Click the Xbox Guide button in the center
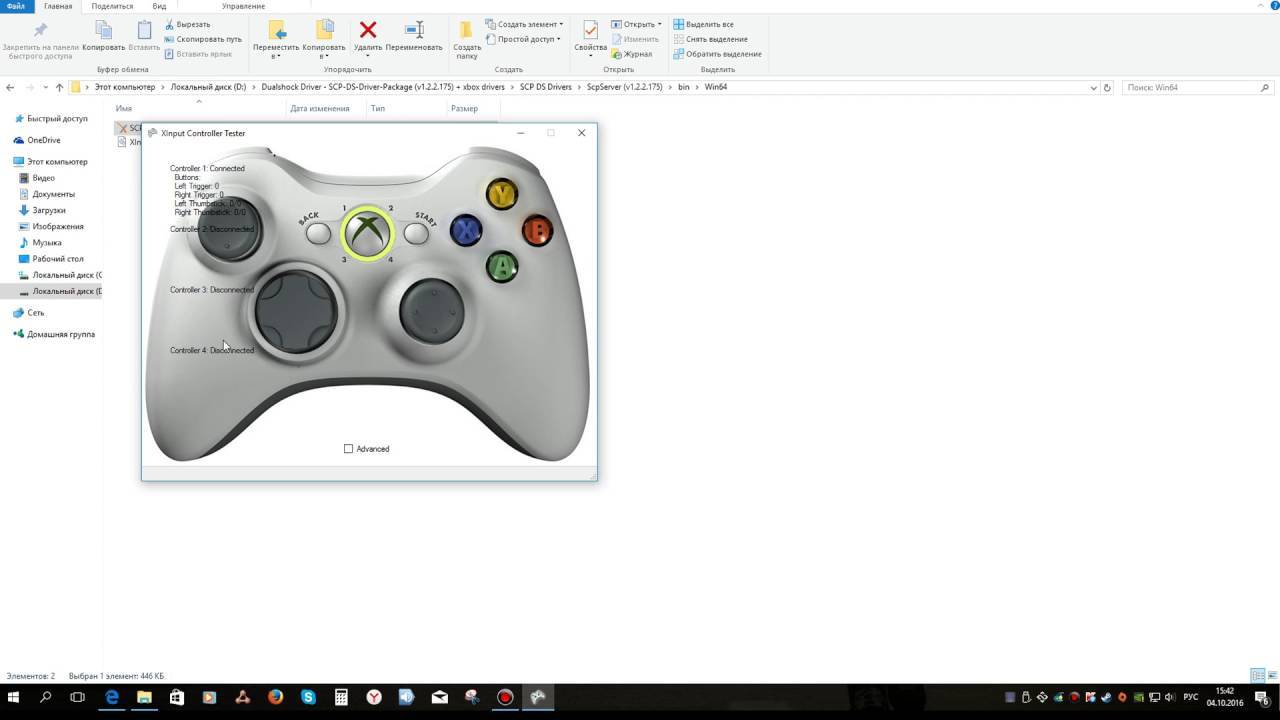The image size is (1280, 720). 367,233
